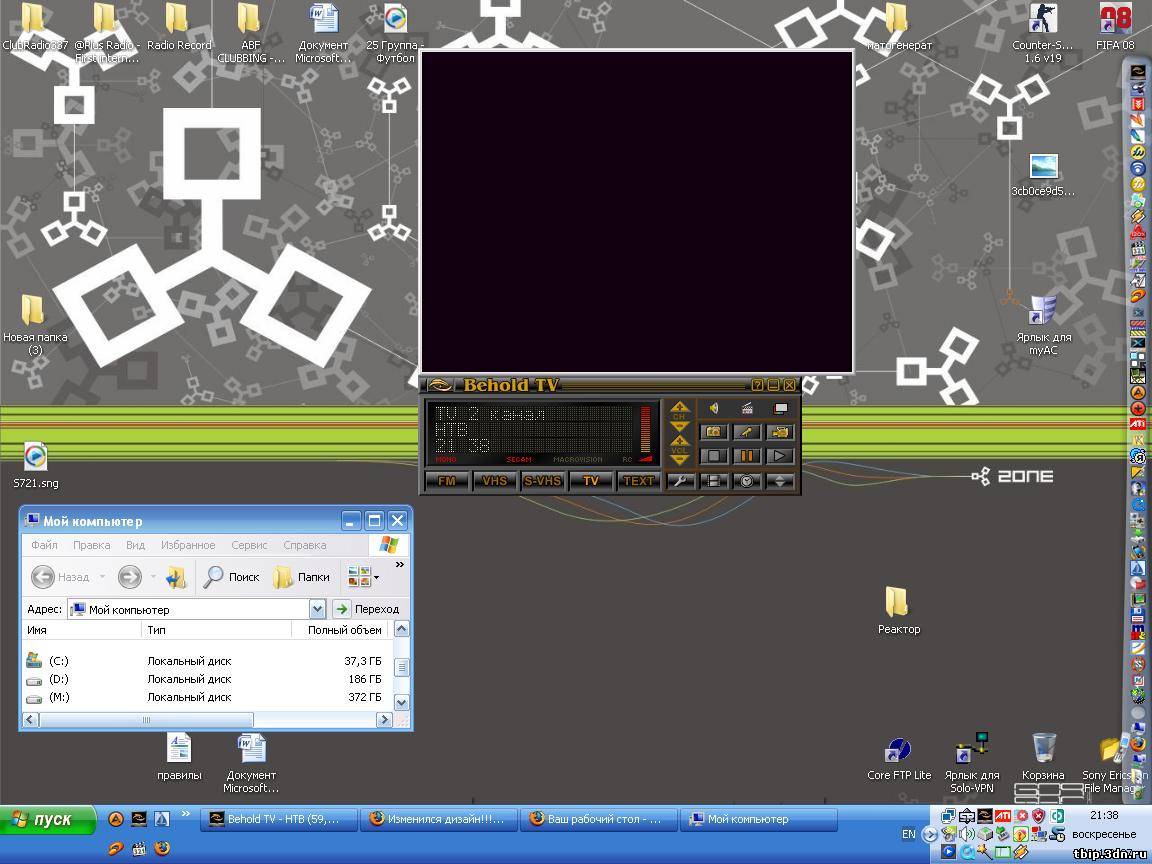This screenshot has width=1152, height=864.
Task: Click the monitor display icon in Behold TV
Action: tap(780, 408)
